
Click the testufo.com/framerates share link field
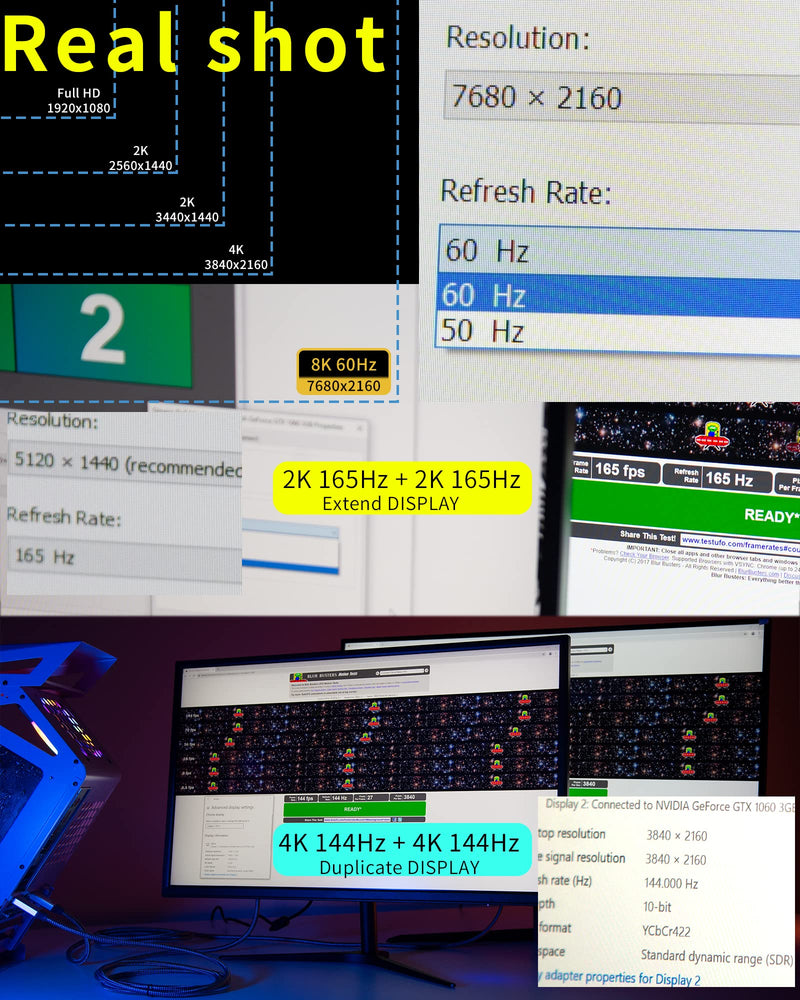[x=740, y=543]
